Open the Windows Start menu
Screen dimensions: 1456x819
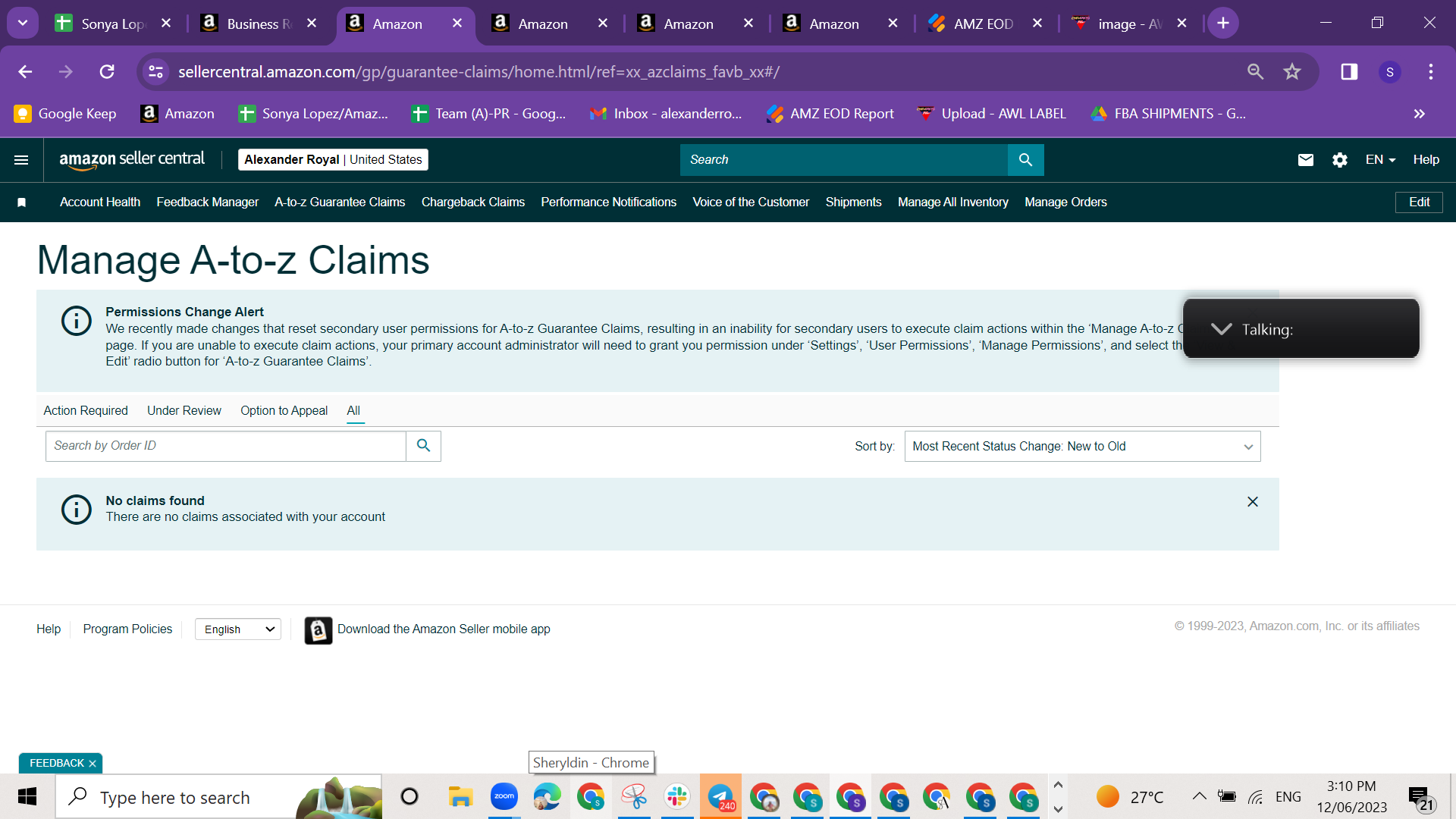pos(27,797)
